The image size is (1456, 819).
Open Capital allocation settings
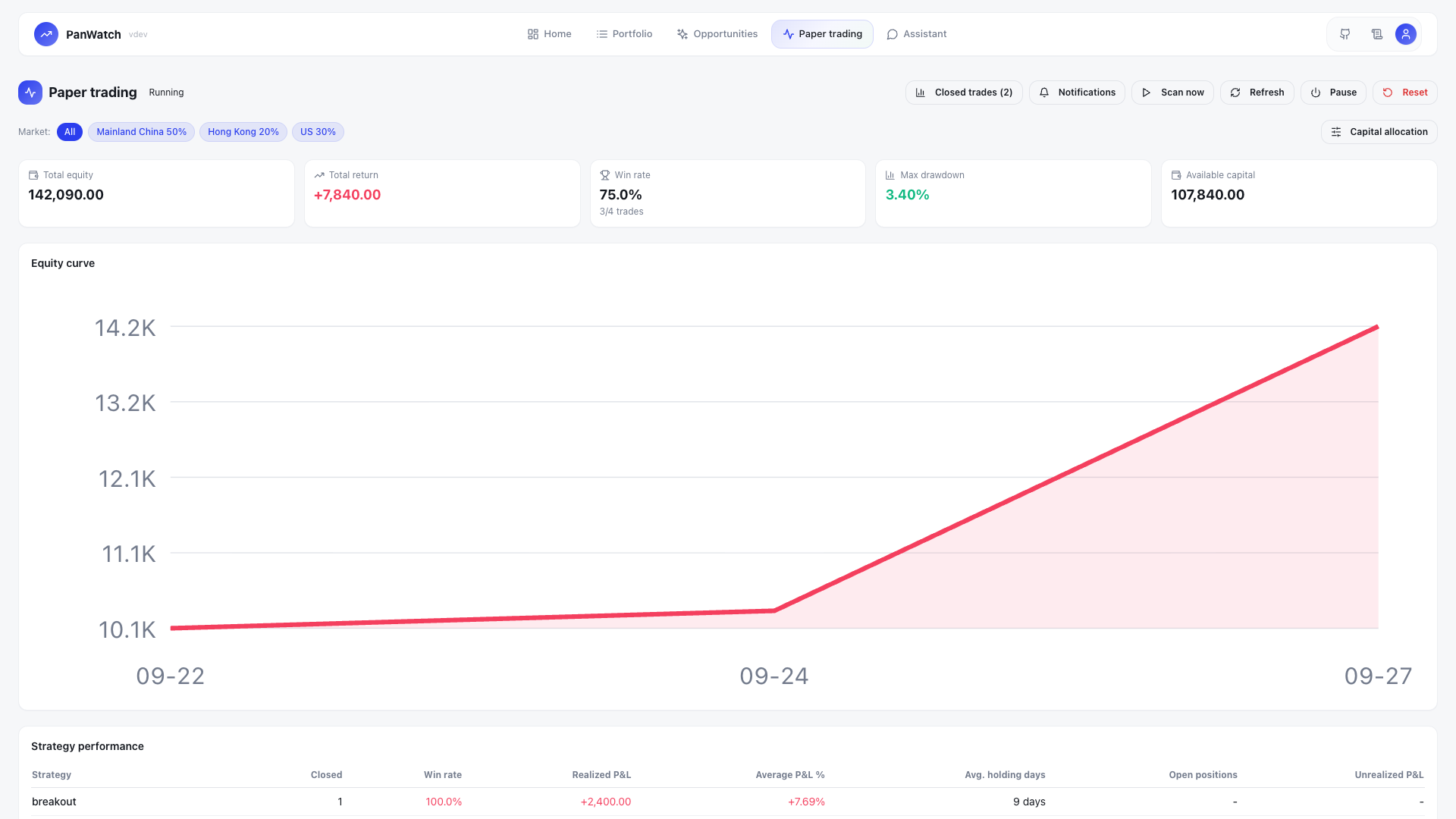click(1379, 132)
